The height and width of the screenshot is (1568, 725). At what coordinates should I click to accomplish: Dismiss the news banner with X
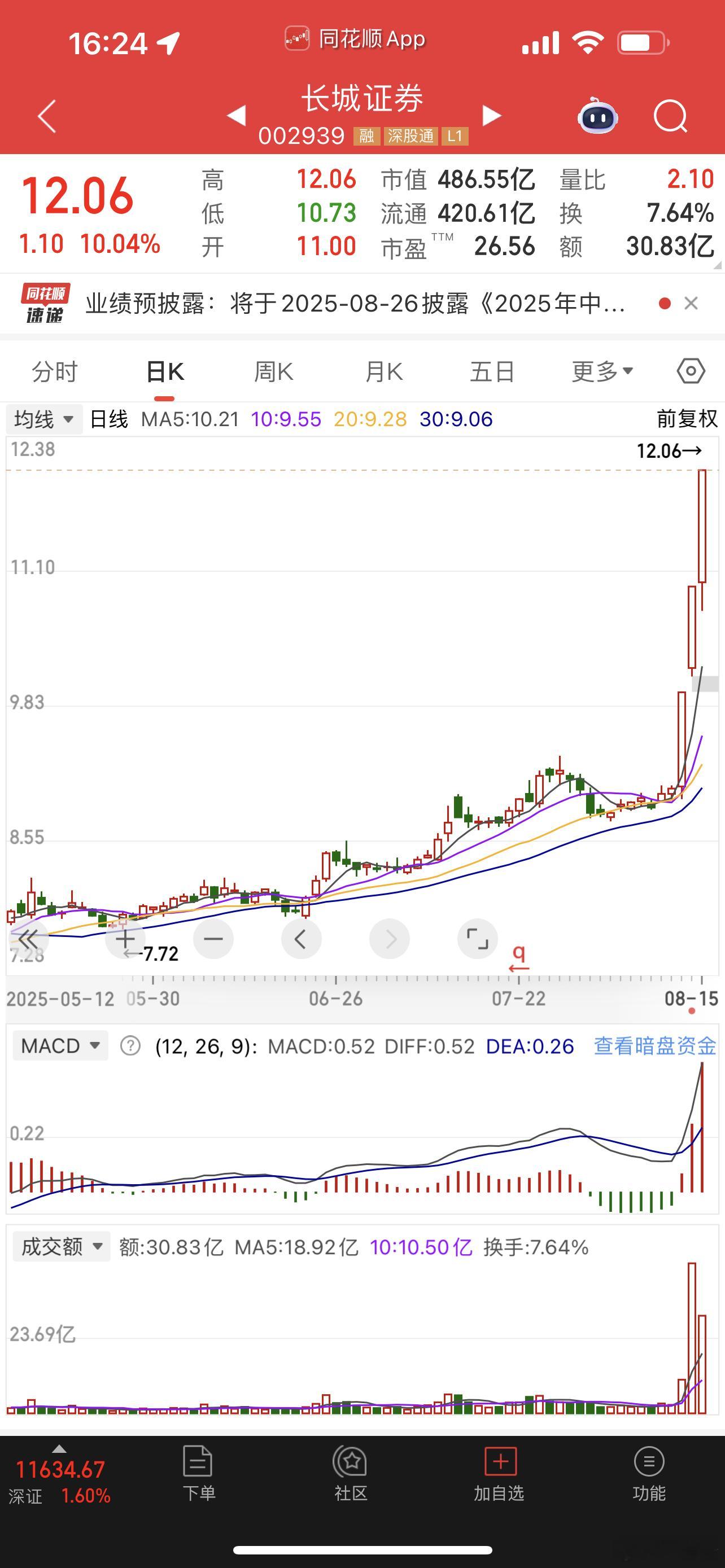tap(691, 303)
